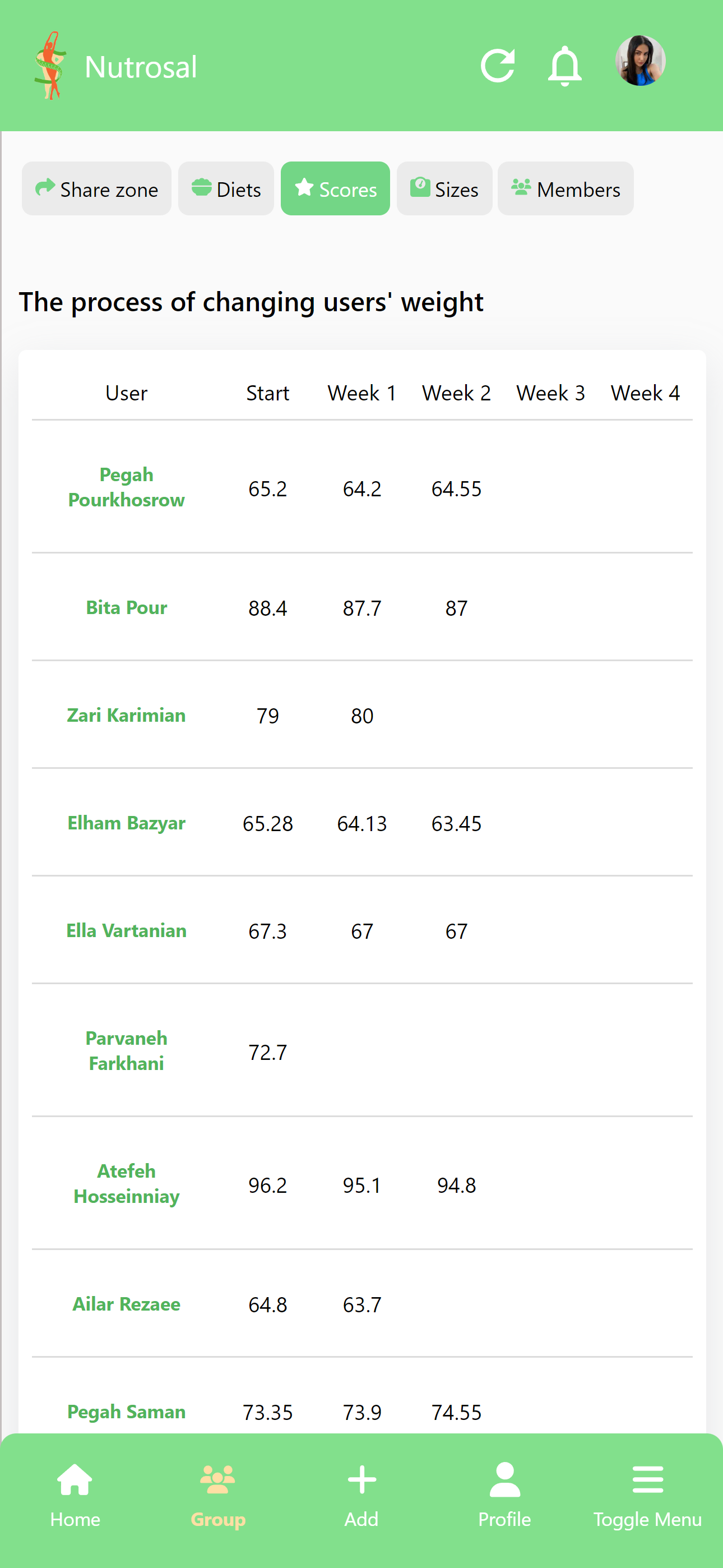This screenshot has width=723, height=1568.
Task: Open the notifications bell
Action: point(565,66)
